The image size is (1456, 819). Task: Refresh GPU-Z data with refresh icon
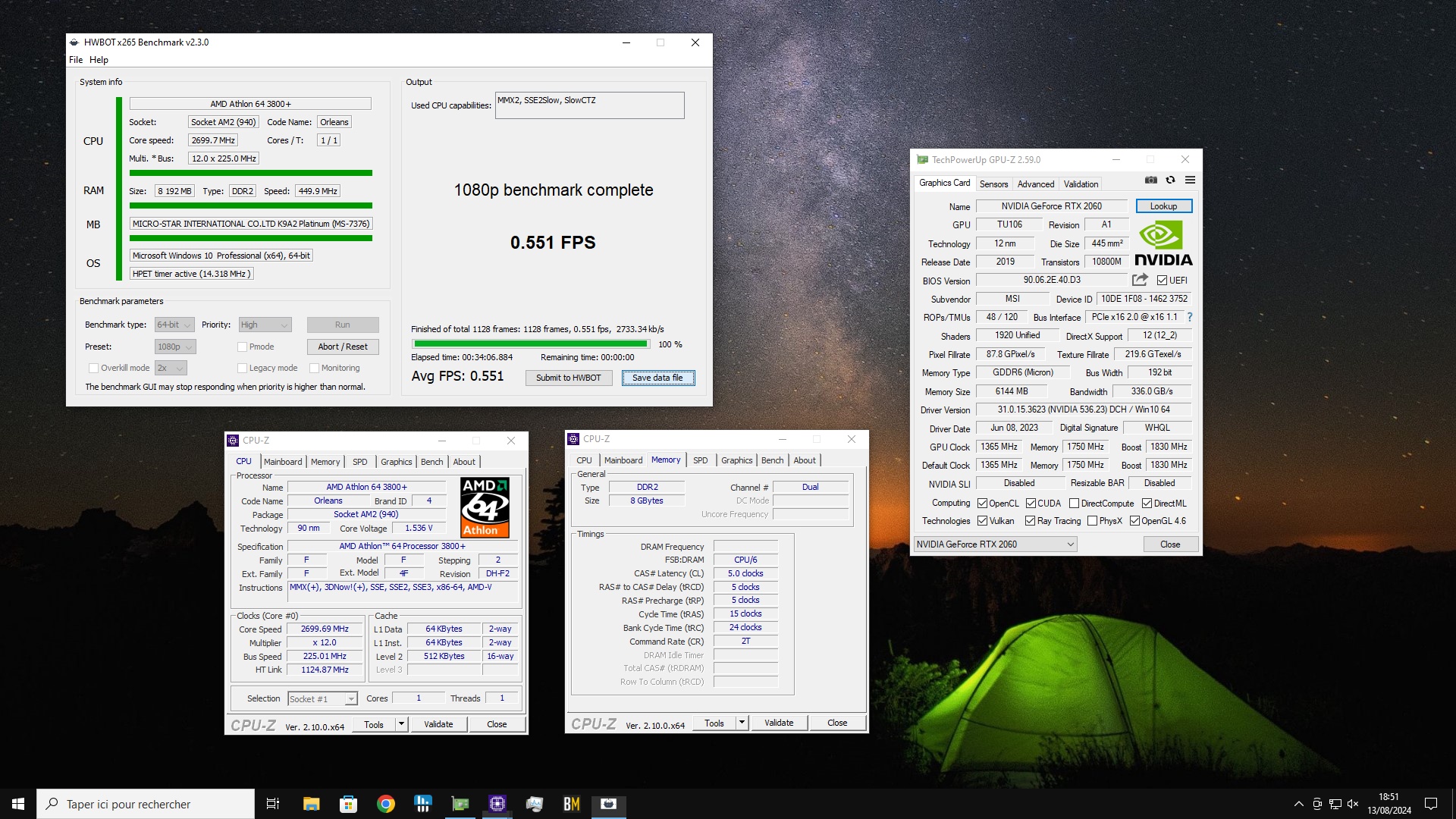[x=1170, y=180]
